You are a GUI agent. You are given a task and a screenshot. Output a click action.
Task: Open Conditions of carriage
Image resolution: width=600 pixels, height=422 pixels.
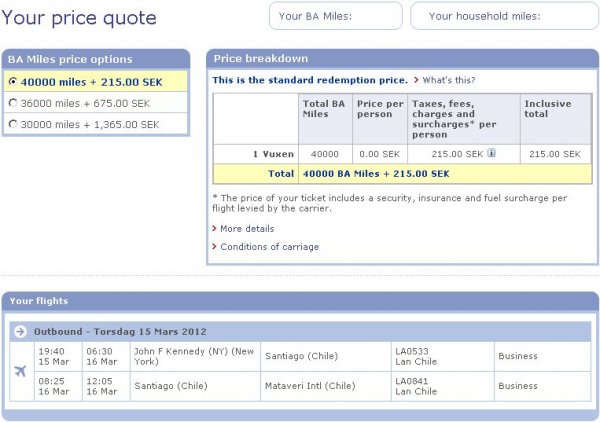(270, 247)
